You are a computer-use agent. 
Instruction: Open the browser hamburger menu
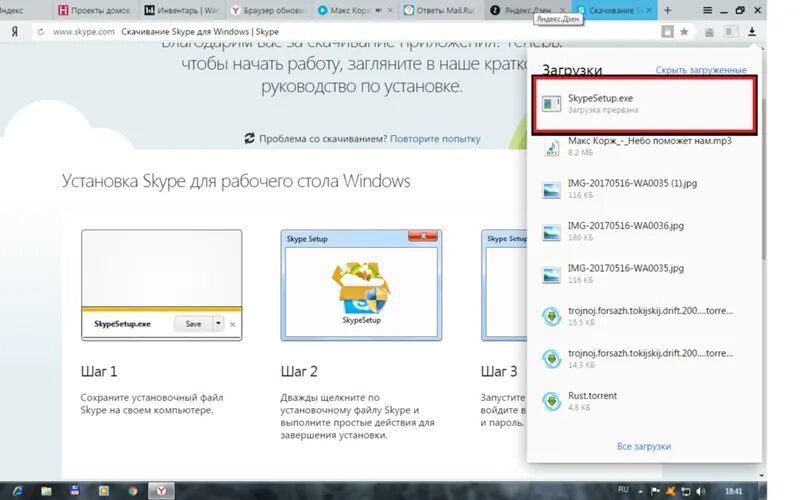pyautogui.click(x=707, y=10)
